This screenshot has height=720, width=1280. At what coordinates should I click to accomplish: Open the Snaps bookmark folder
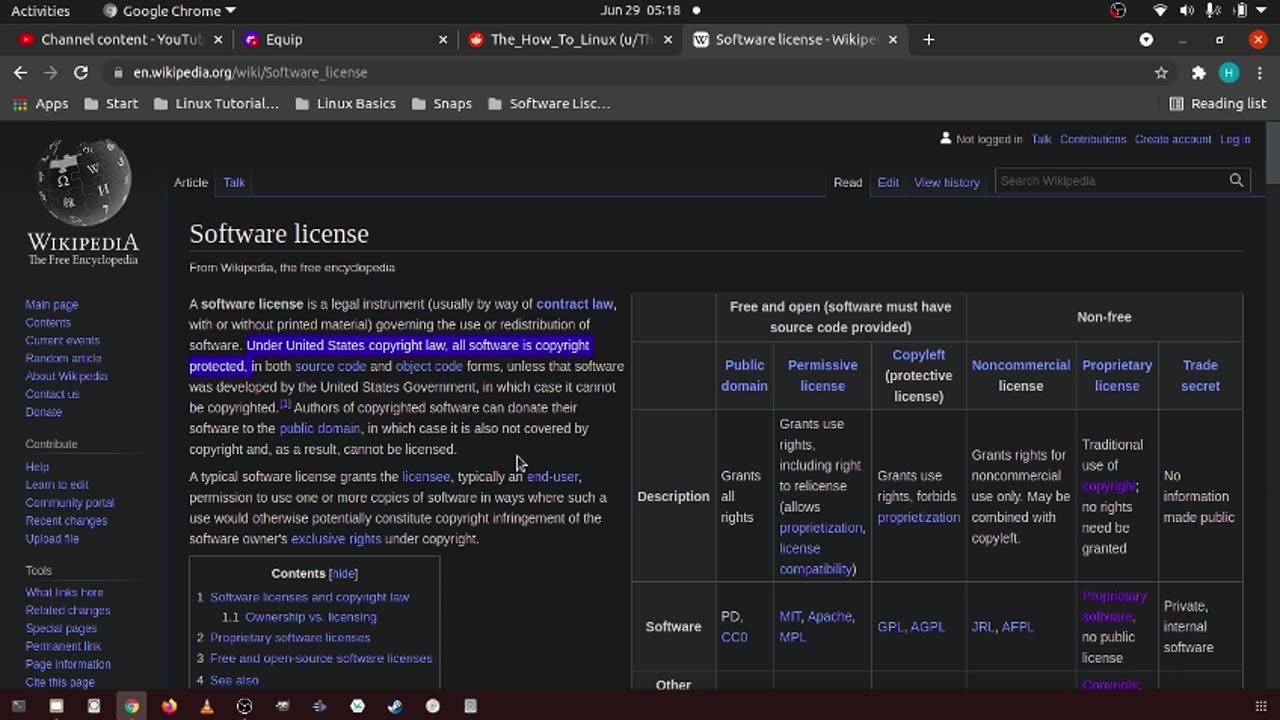click(x=441, y=104)
